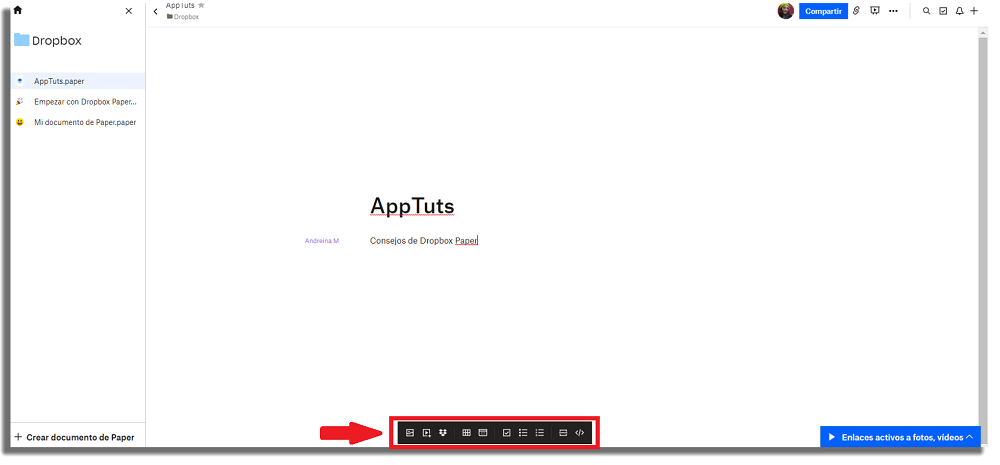
Task: Expand Enlaces activos a fotos, vídeos panel
Action: click(969, 437)
